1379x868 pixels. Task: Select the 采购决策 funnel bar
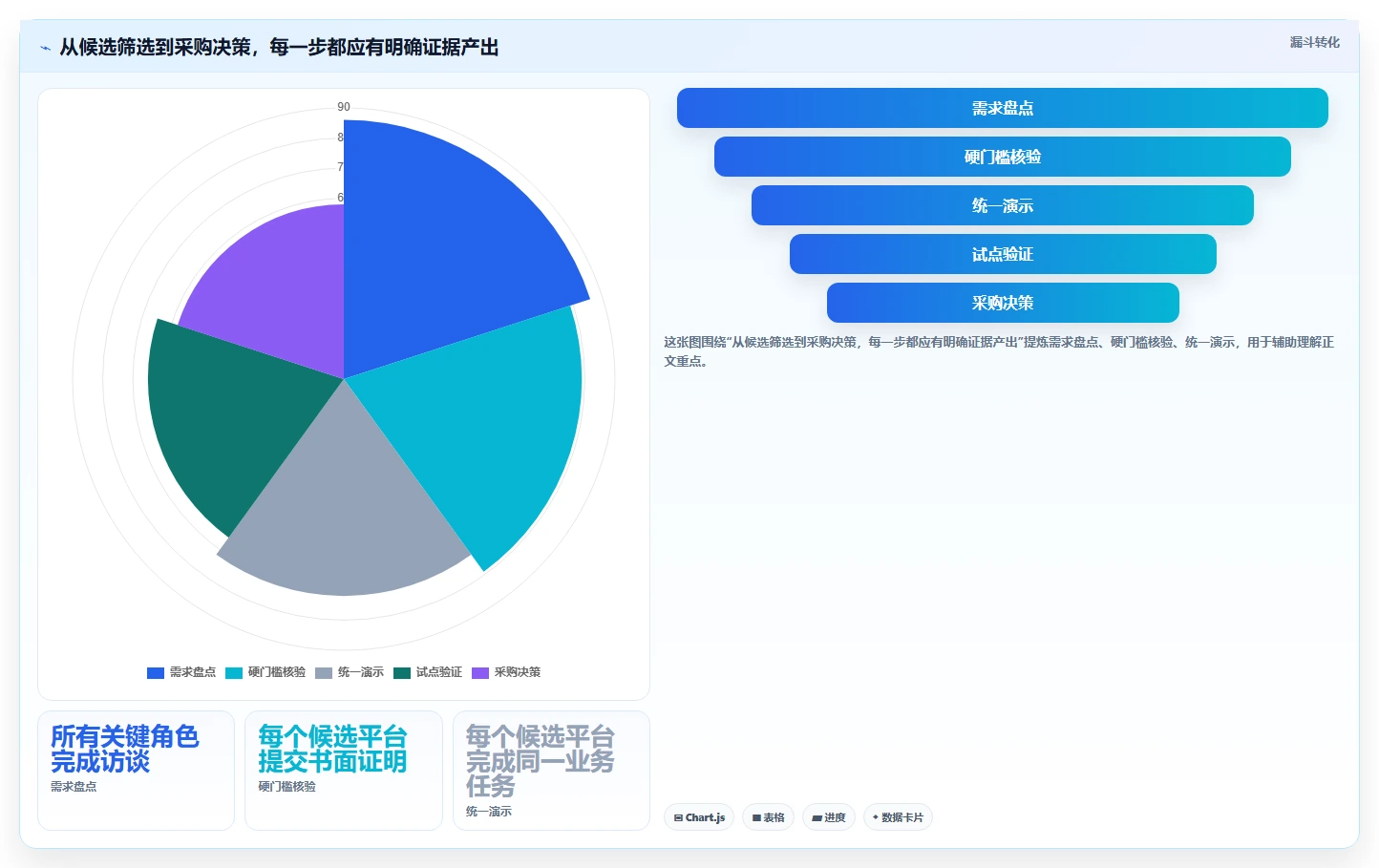click(1002, 303)
